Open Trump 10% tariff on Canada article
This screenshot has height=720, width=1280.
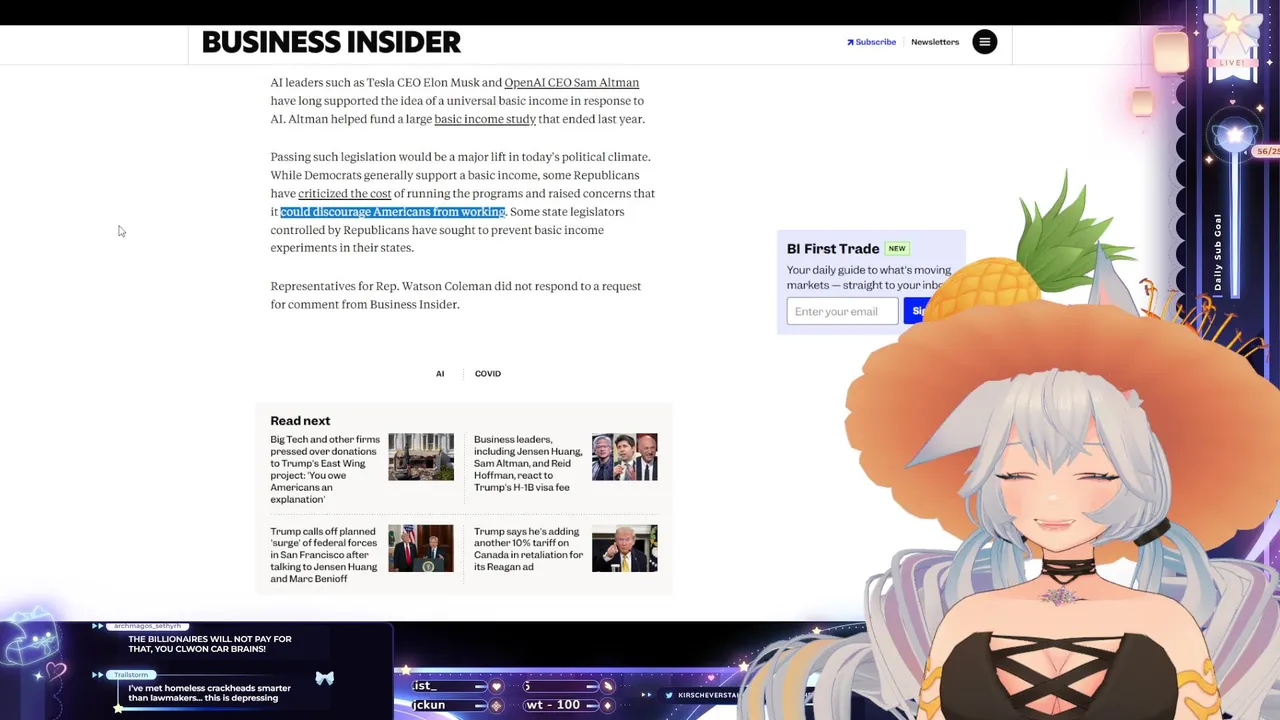528,549
